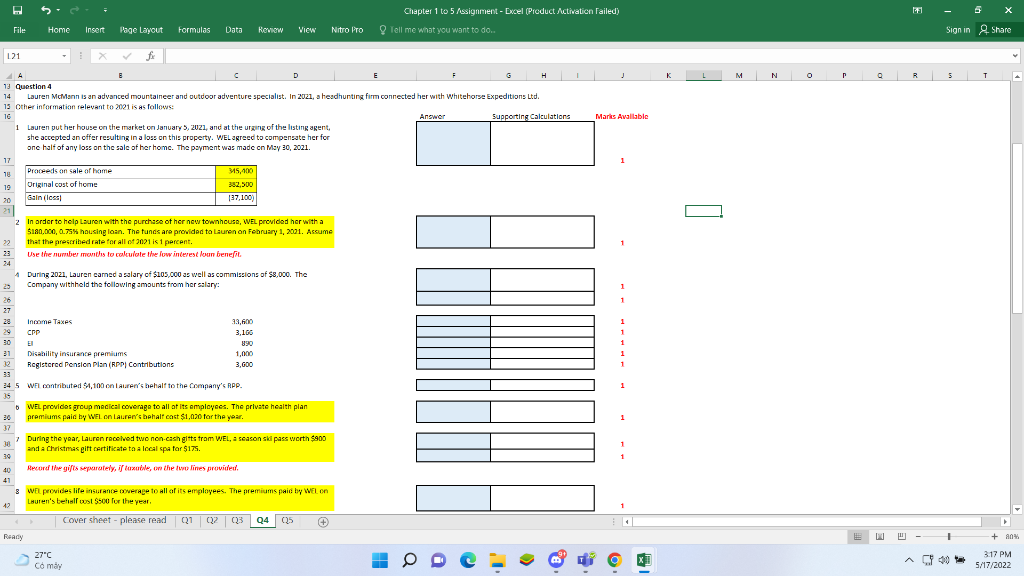
Task: Switch to Normal view icon
Action: [x=857, y=537]
